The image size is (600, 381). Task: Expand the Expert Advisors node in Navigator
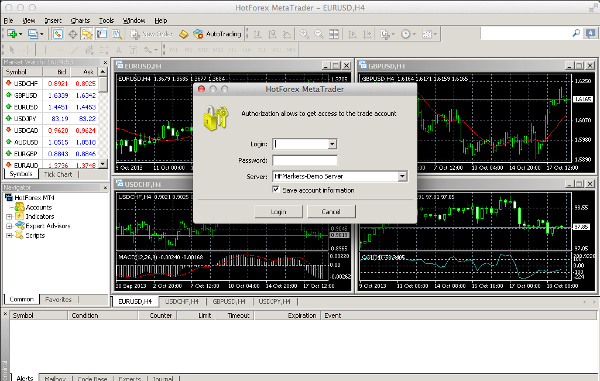point(9,226)
